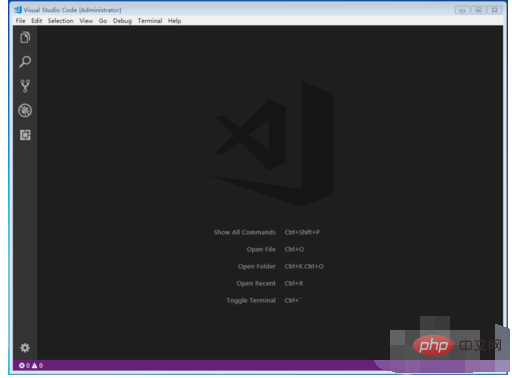Minimize the Visual Studio Code window
The width and height of the screenshot is (512, 378).
[462, 10]
